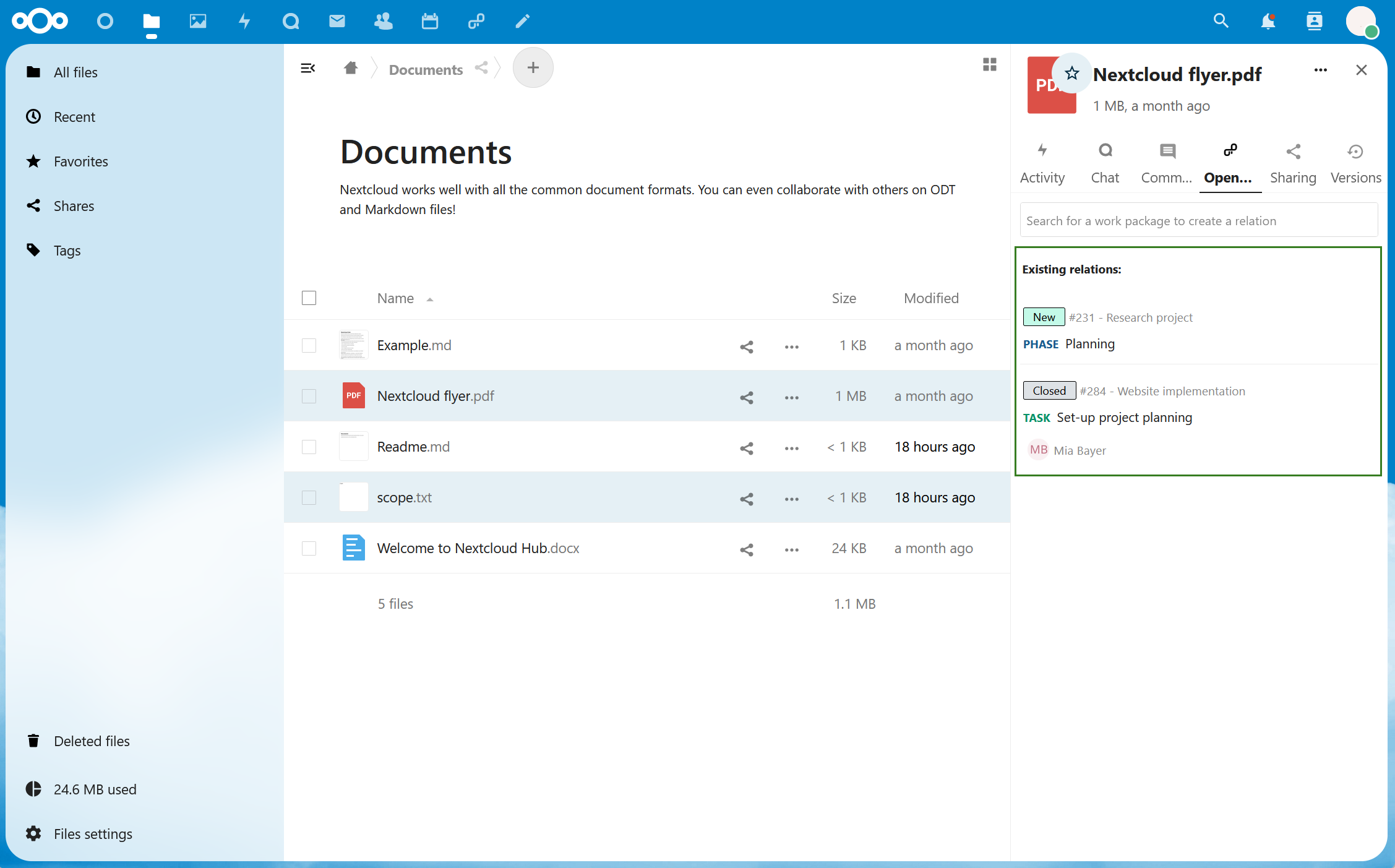
Task: Open the more-actions menu for Welcome to Nextcloud Hub.docx
Action: [x=791, y=549]
